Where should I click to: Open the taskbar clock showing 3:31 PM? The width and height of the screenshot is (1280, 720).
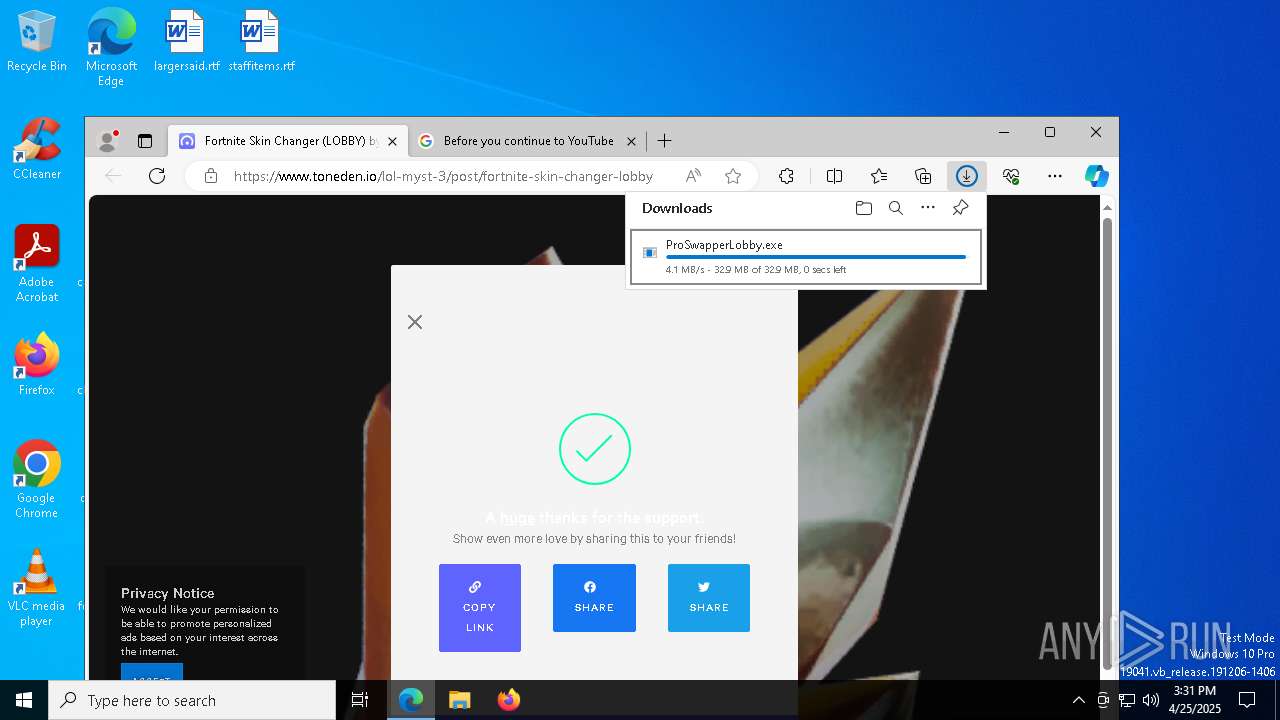(x=1195, y=700)
